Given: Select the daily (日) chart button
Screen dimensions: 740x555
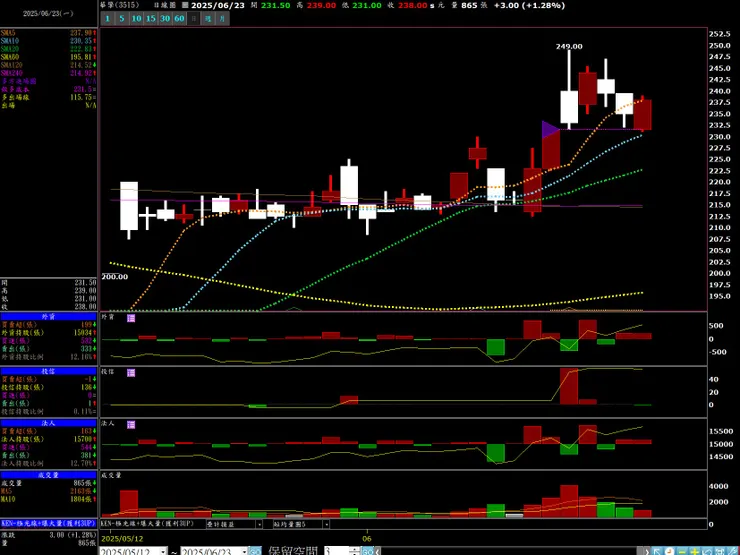Looking at the screenshot, I should click(193, 18).
